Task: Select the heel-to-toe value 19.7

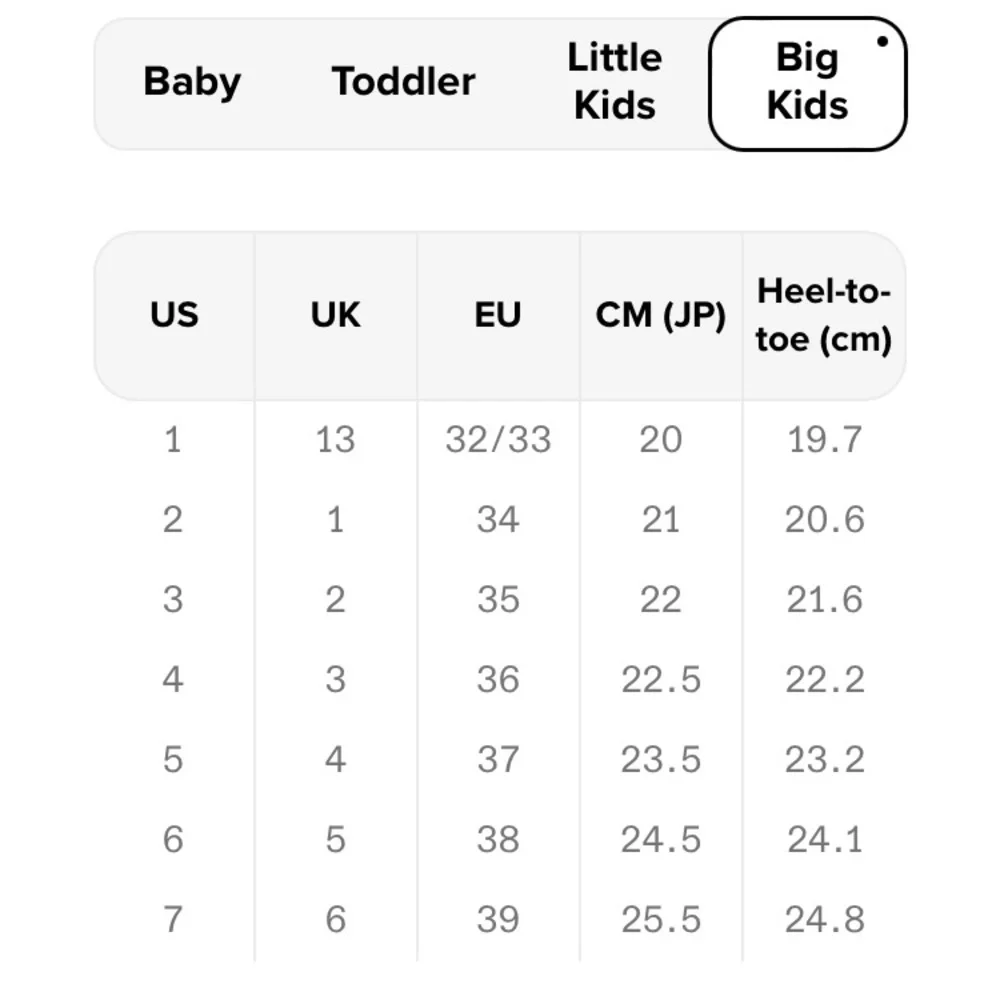Action: pyautogui.click(x=824, y=439)
